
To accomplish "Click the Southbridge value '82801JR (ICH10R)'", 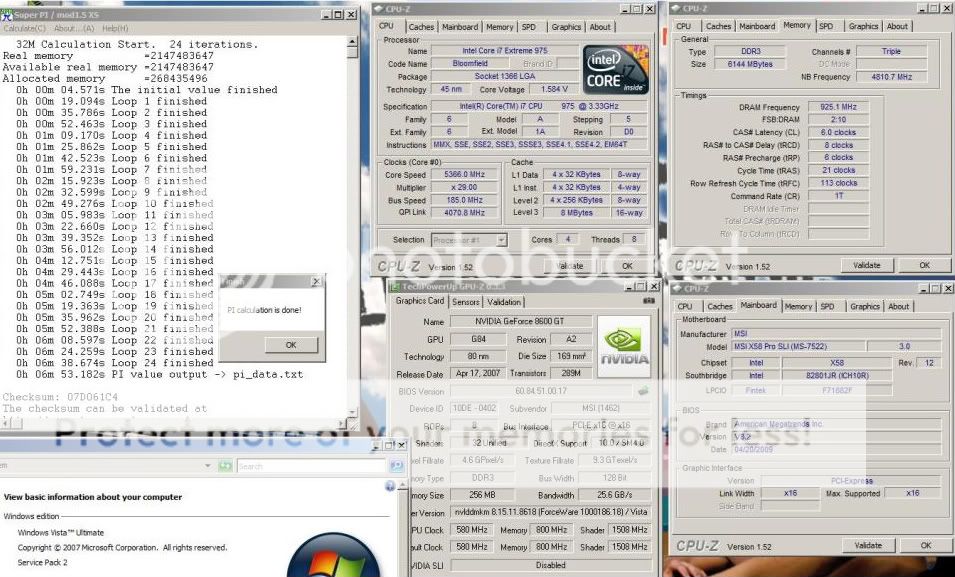I will [837, 375].
